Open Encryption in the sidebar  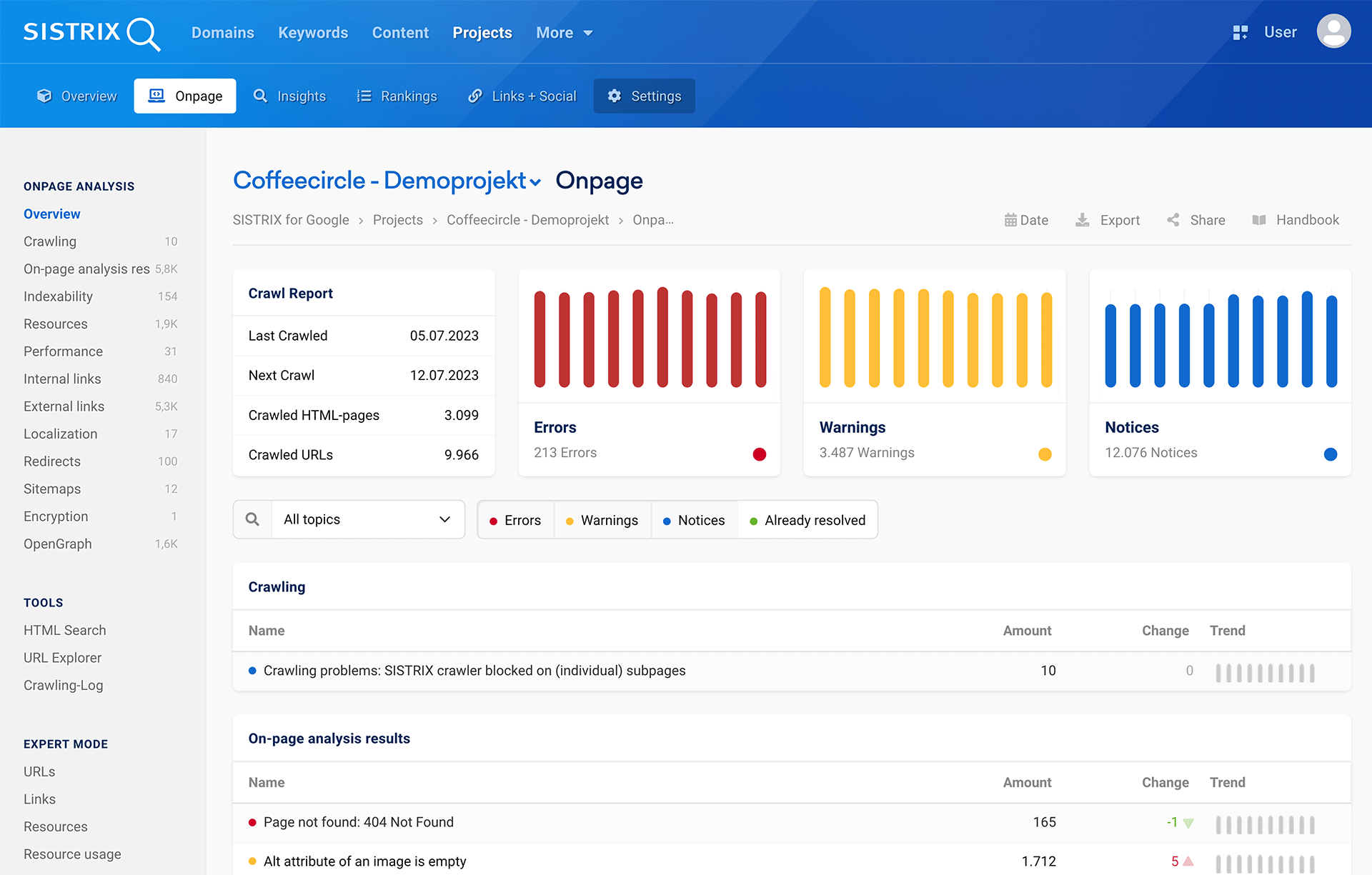[x=100, y=516]
